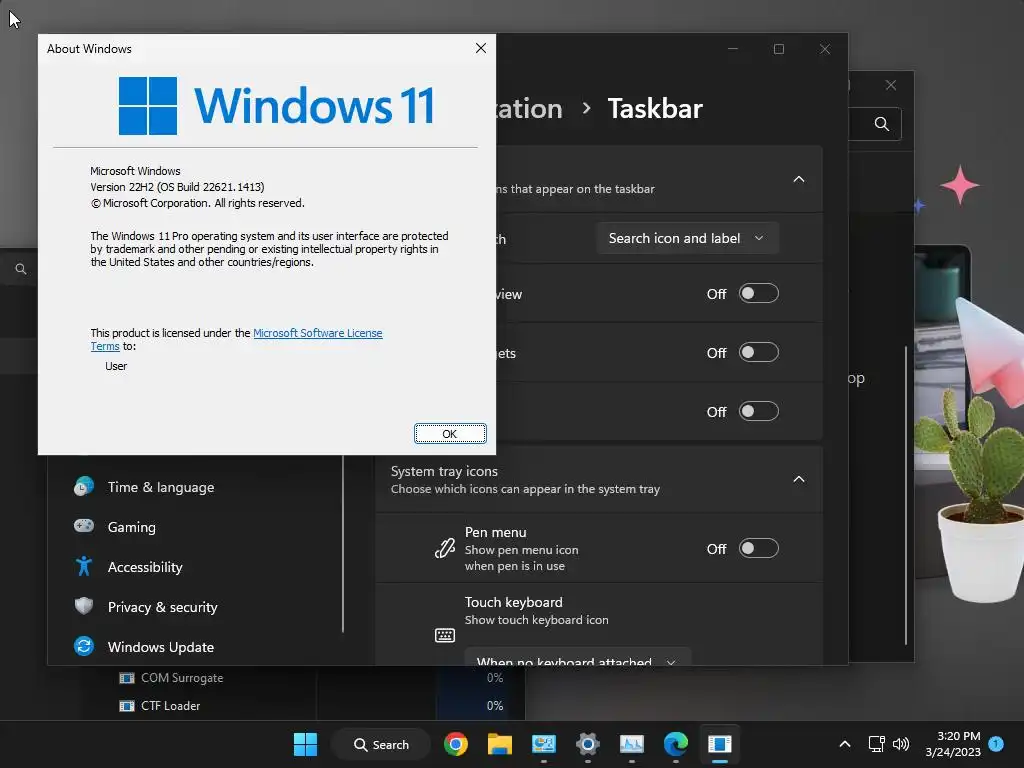Screen dimensions: 1024x768
Task: Show hidden system tray icons
Action: click(844, 744)
